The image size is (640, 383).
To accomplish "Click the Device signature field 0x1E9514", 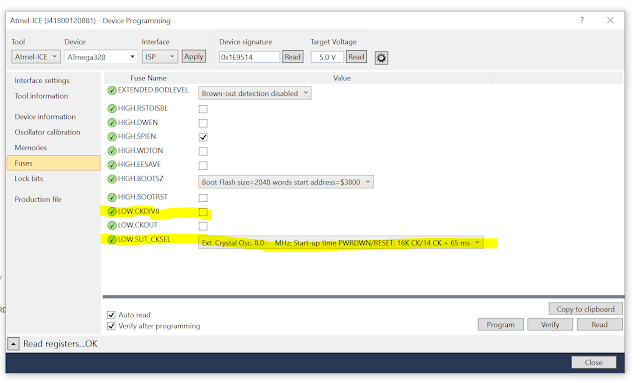I will (x=249, y=57).
